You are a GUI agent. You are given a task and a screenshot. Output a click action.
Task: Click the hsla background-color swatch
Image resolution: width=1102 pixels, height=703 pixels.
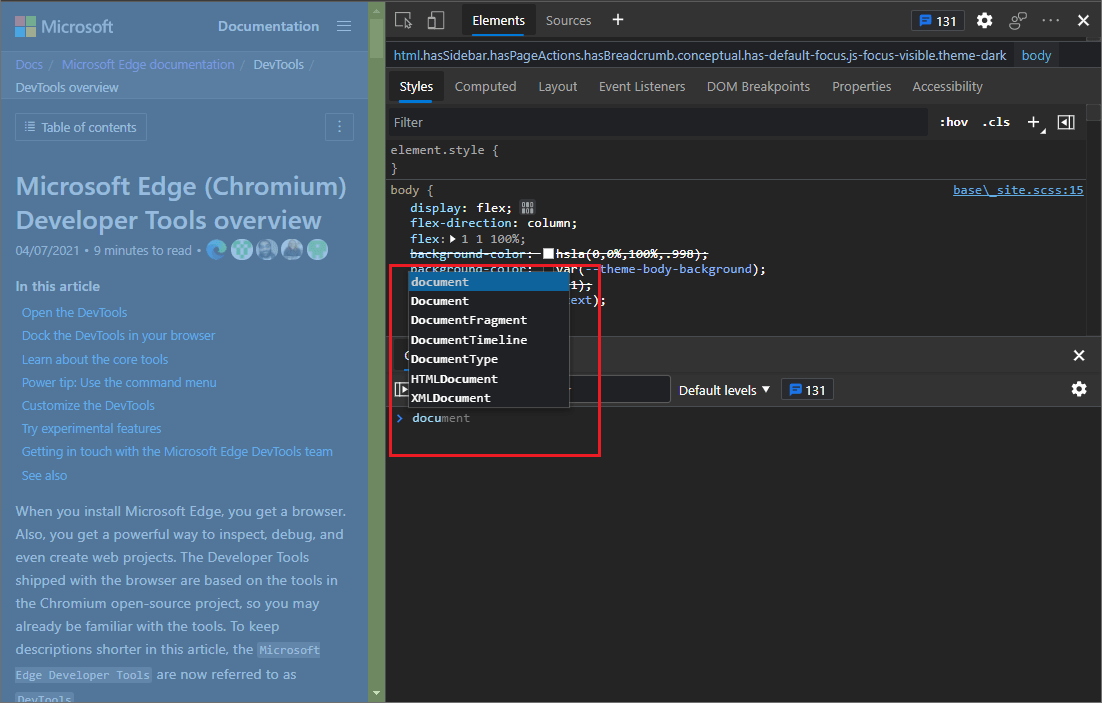[546, 253]
